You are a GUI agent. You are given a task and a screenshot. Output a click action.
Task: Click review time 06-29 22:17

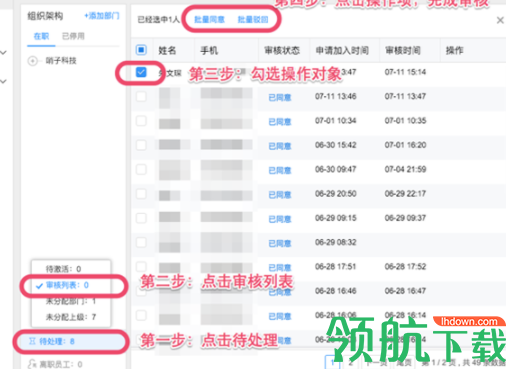405,194
